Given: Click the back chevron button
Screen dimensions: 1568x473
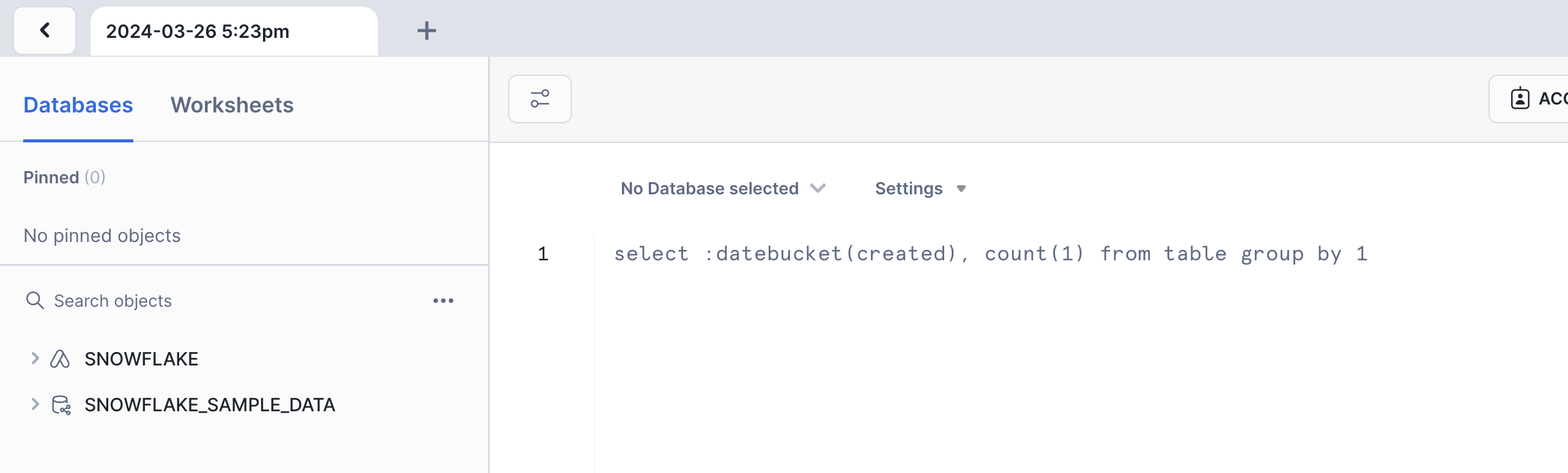Looking at the screenshot, I should pyautogui.click(x=45, y=31).
